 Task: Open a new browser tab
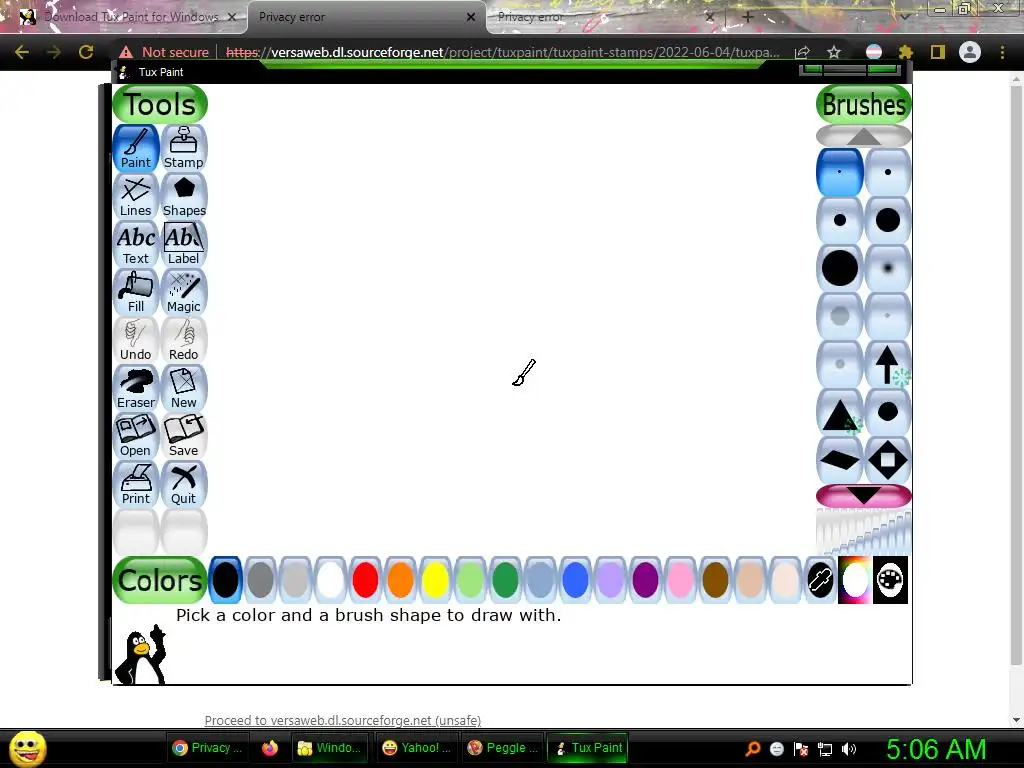748,17
